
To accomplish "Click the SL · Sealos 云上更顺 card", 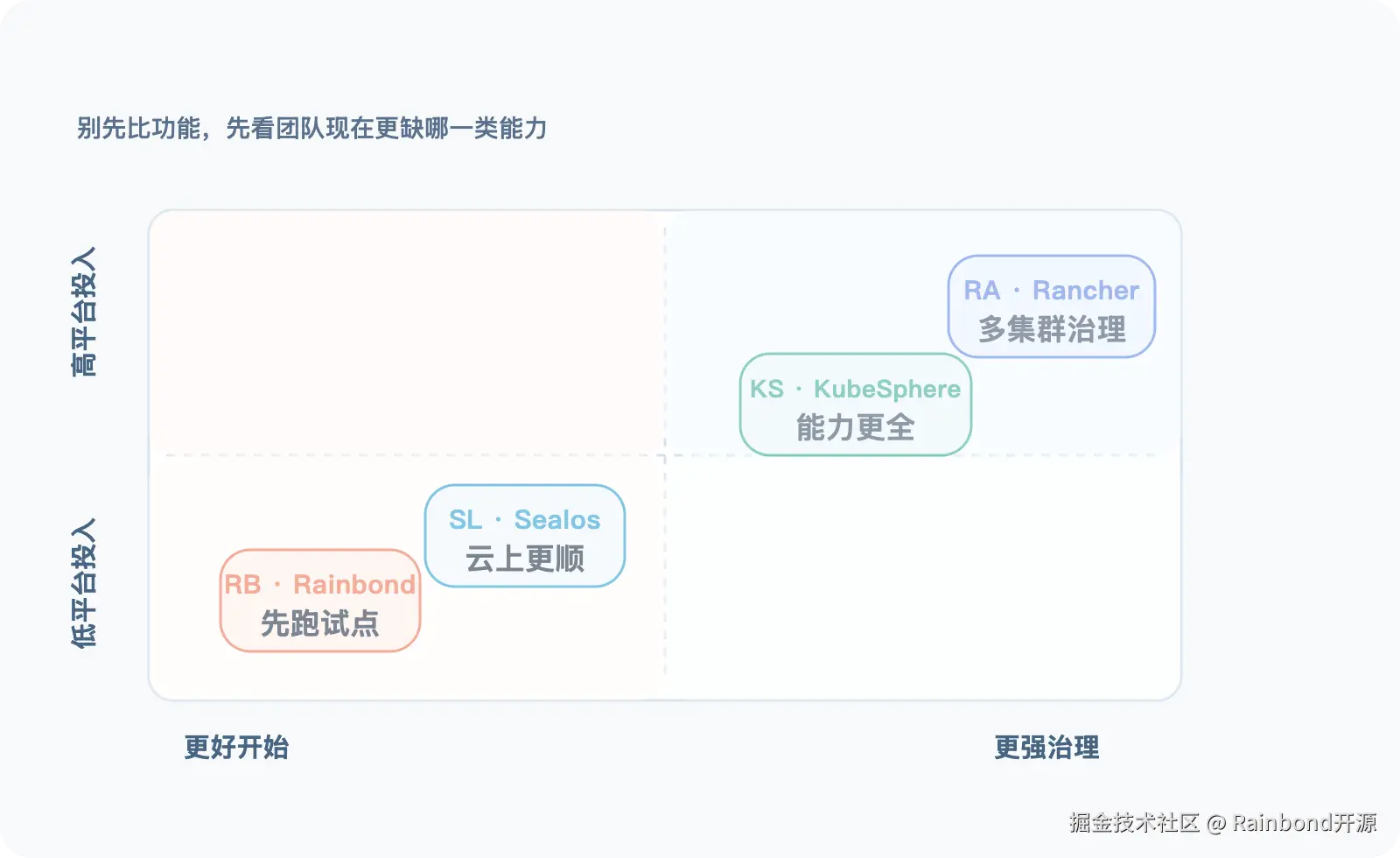I will [x=525, y=536].
